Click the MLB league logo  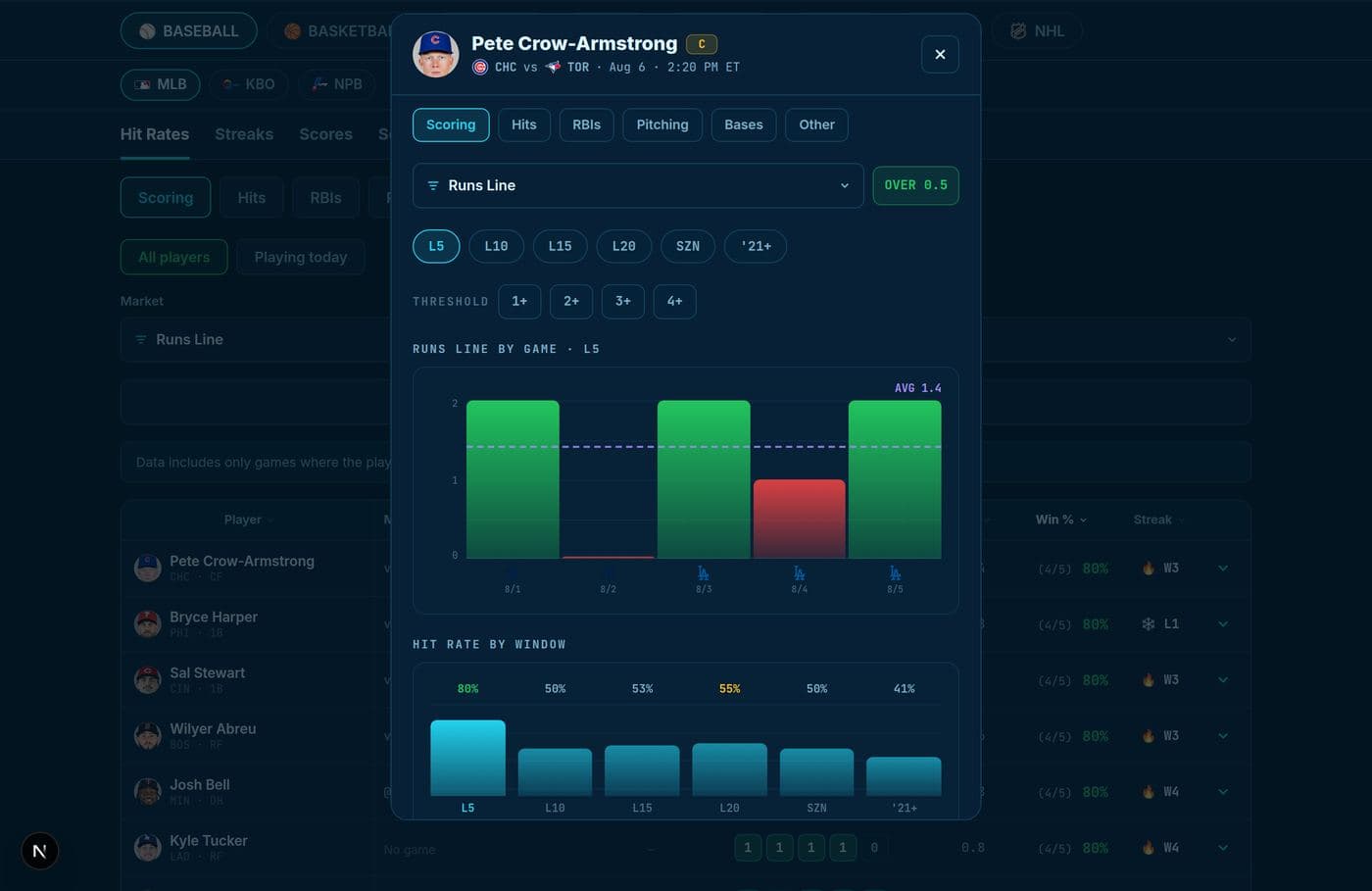pos(142,84)
